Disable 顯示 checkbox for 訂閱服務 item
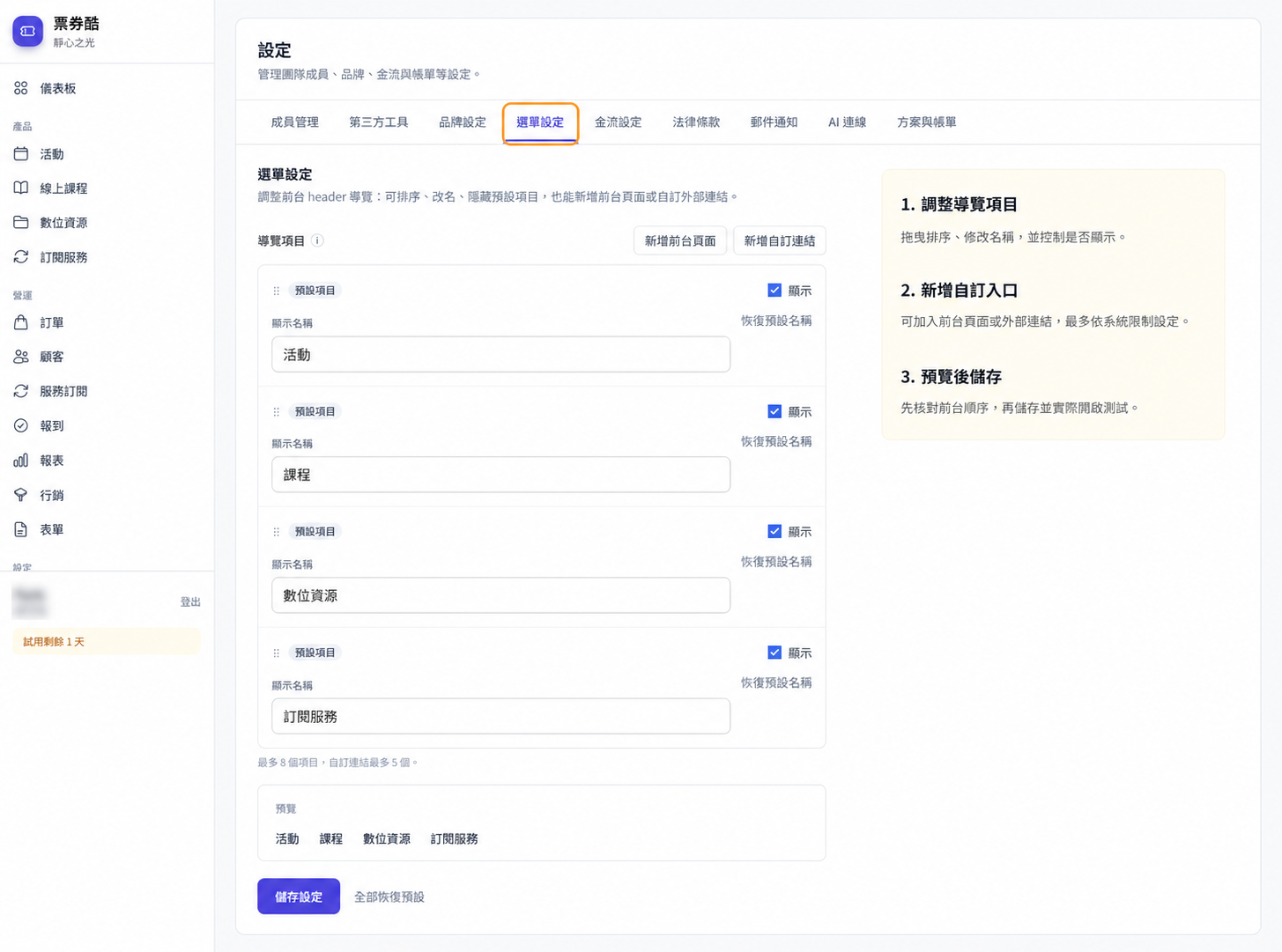Screen dimensions: 1282x952 774,653
